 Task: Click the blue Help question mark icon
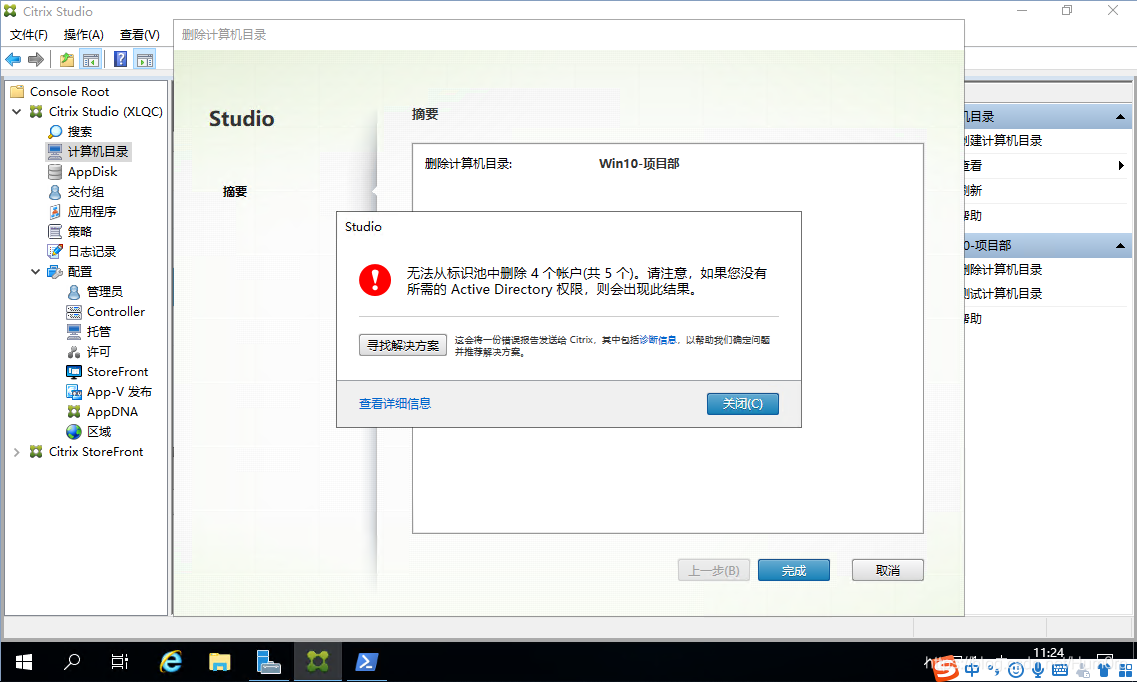120,60
